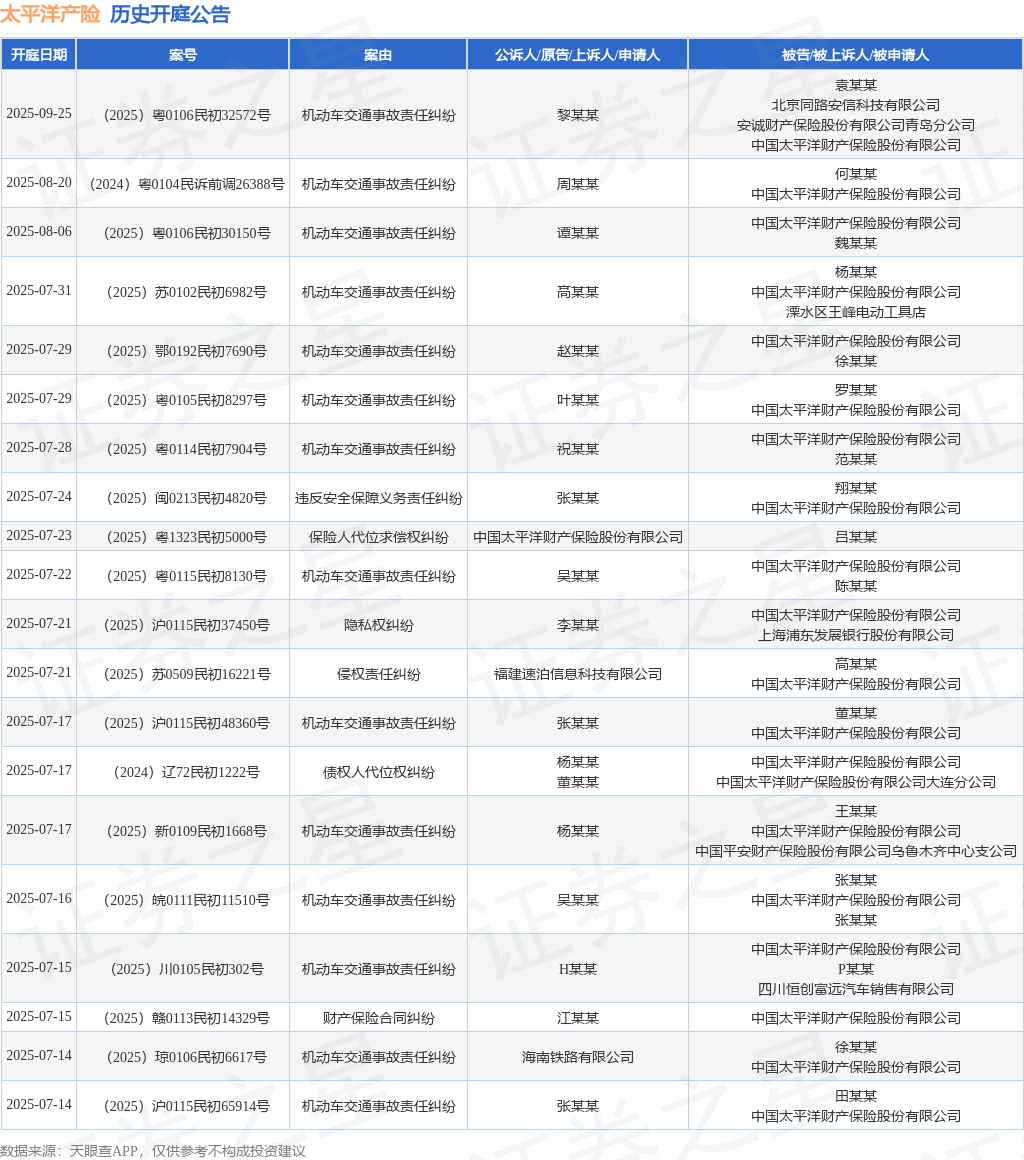Screen dimensions: 1024x1160
Task: Click plaintiff 赵某某
Action: (578, 351)
